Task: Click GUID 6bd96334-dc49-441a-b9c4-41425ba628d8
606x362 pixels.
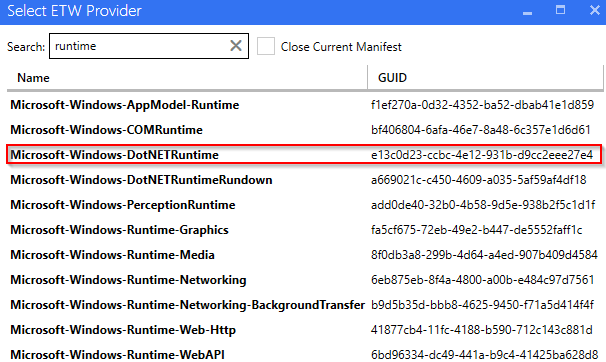Action: [x=484, y=355]
